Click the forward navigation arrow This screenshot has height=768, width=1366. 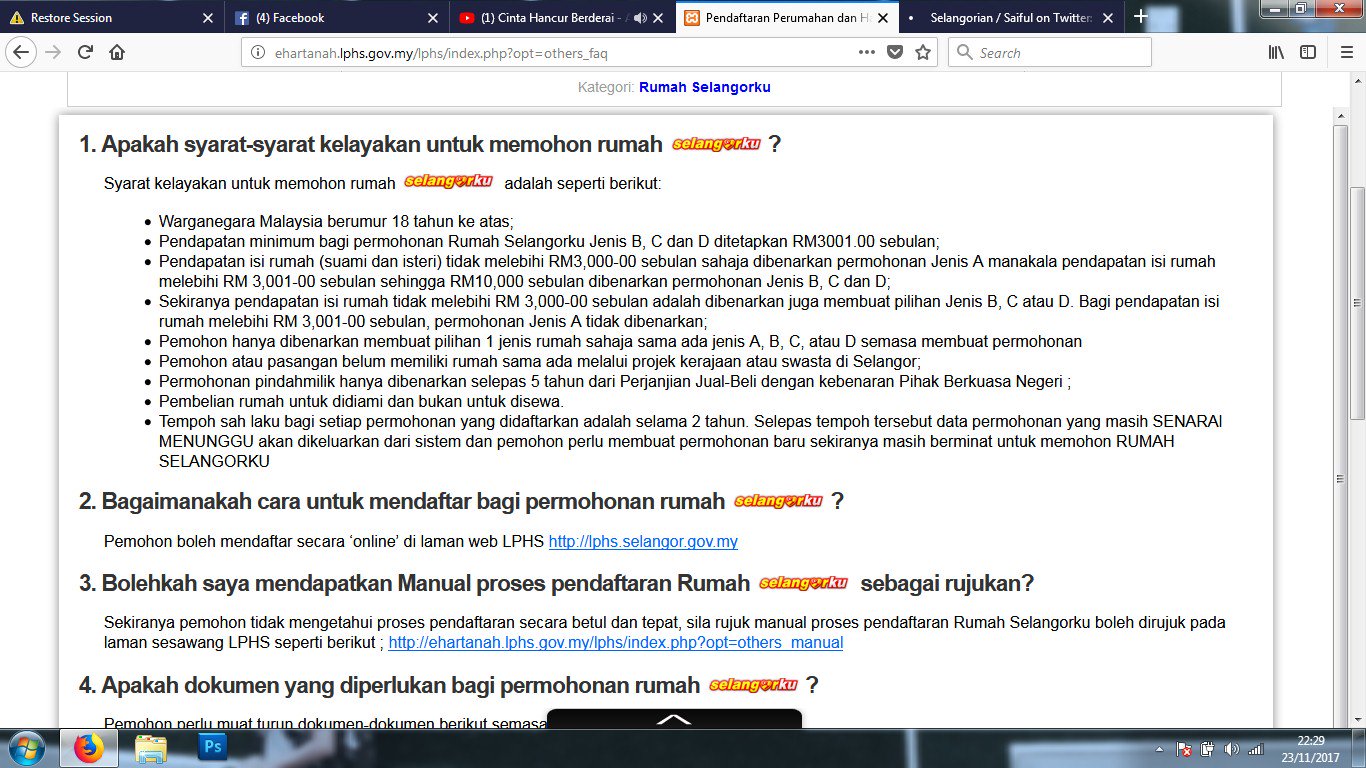[x=53, y=52]
